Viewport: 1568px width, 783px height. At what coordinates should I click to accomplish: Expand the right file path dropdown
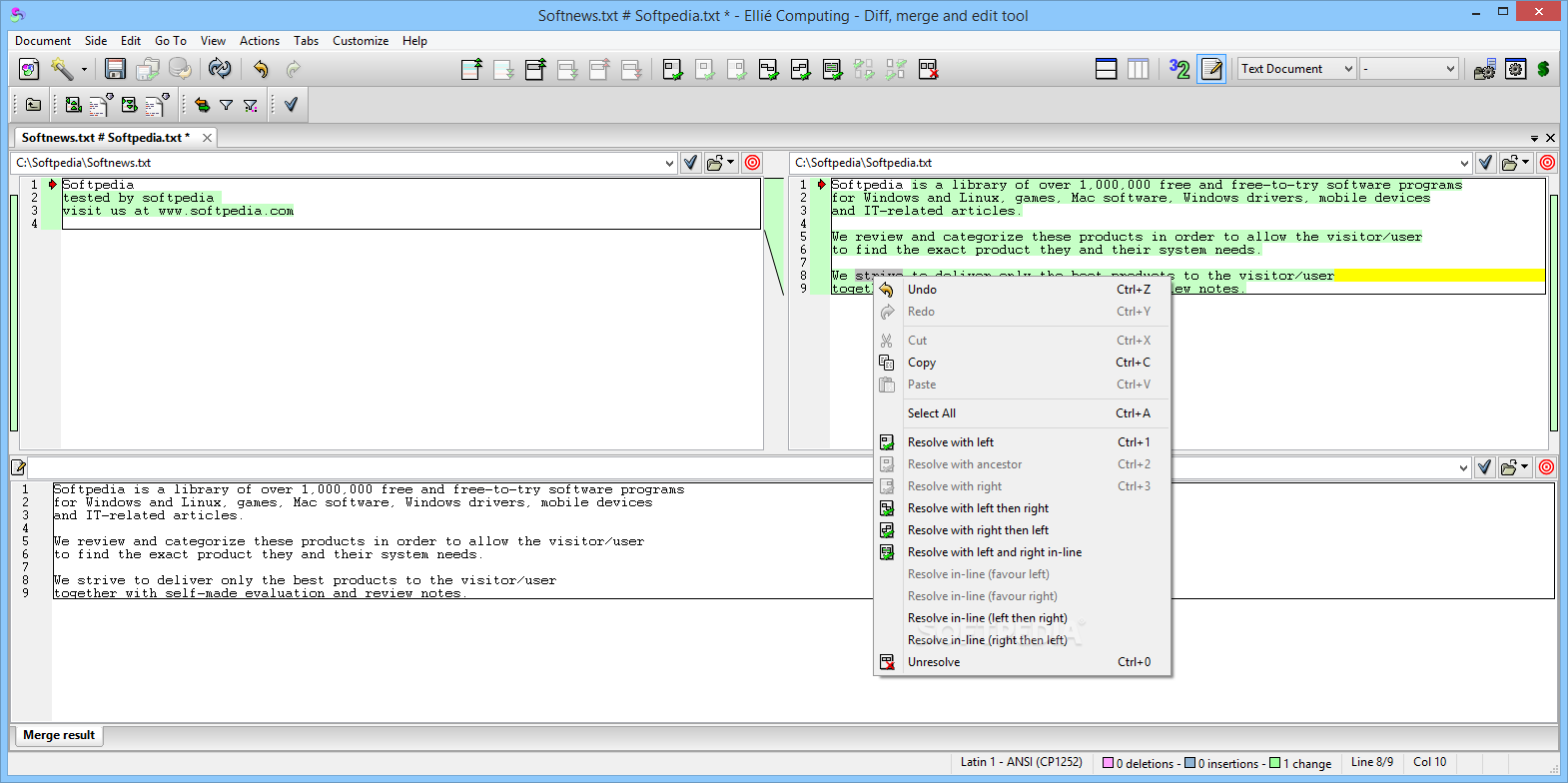[1464, 163]
